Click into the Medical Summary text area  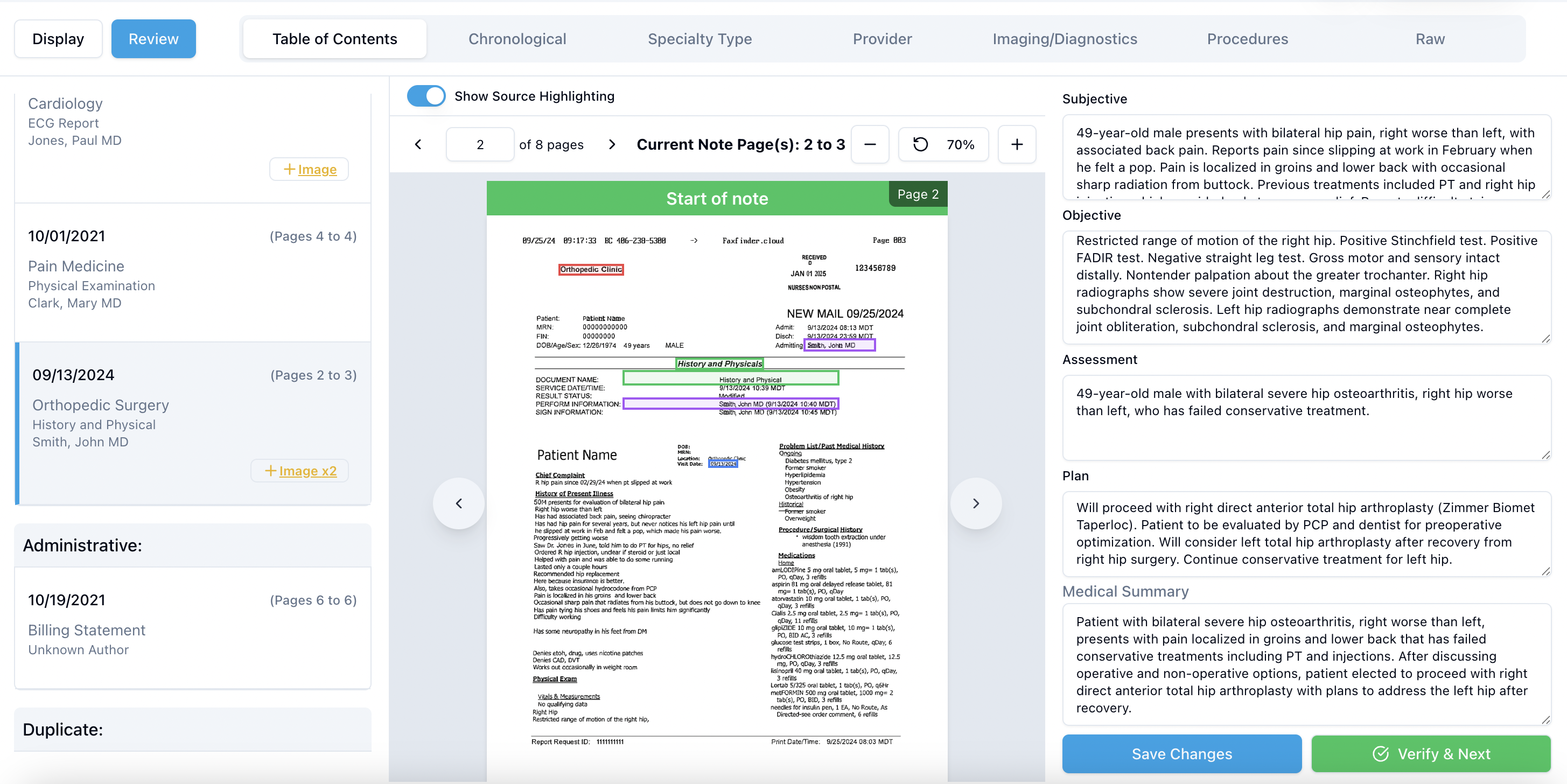coord(1306,664)
